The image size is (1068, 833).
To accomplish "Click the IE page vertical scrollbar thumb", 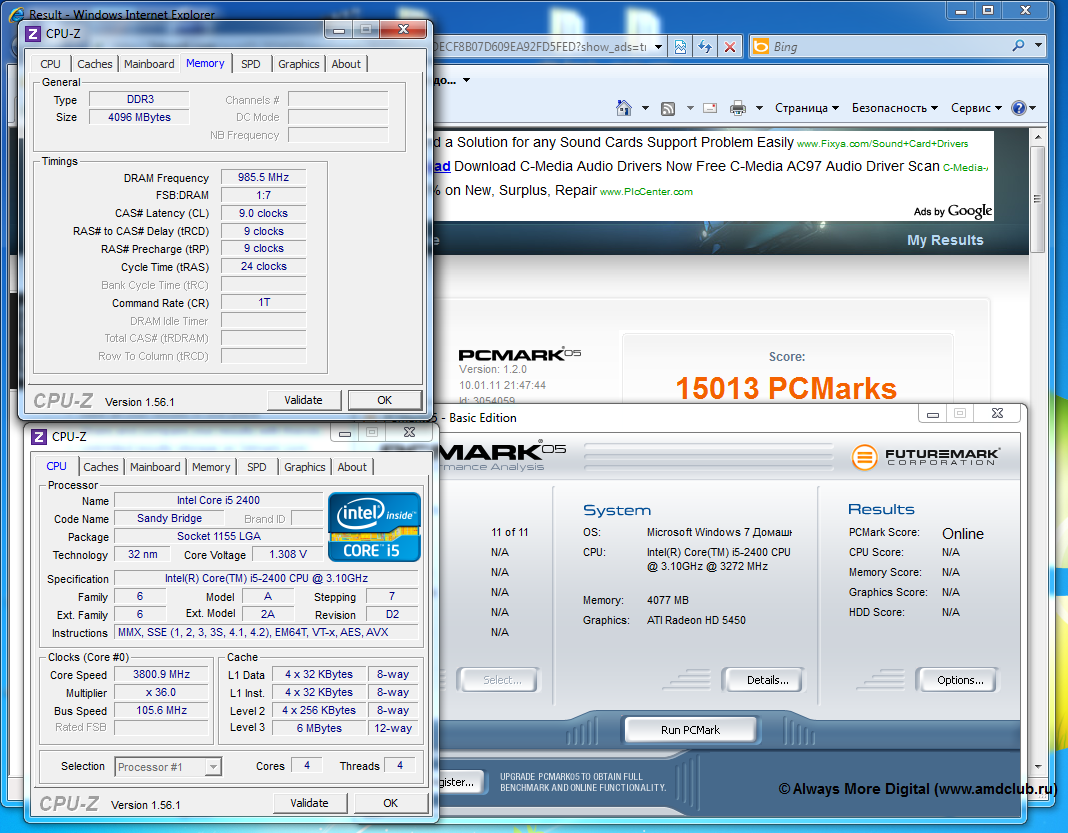I will [x=1037, y=199].
